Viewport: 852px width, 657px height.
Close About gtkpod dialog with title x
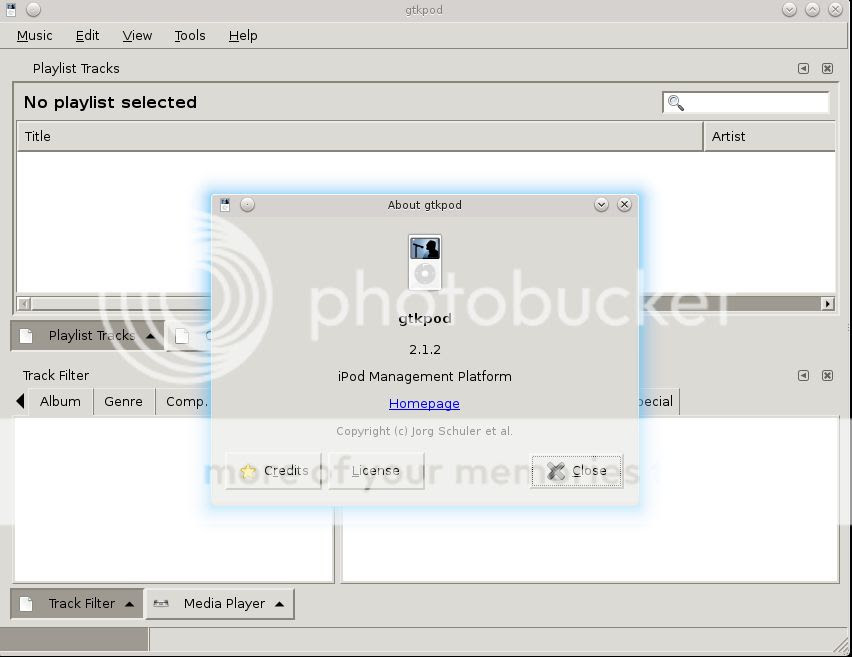click(624, 204)
